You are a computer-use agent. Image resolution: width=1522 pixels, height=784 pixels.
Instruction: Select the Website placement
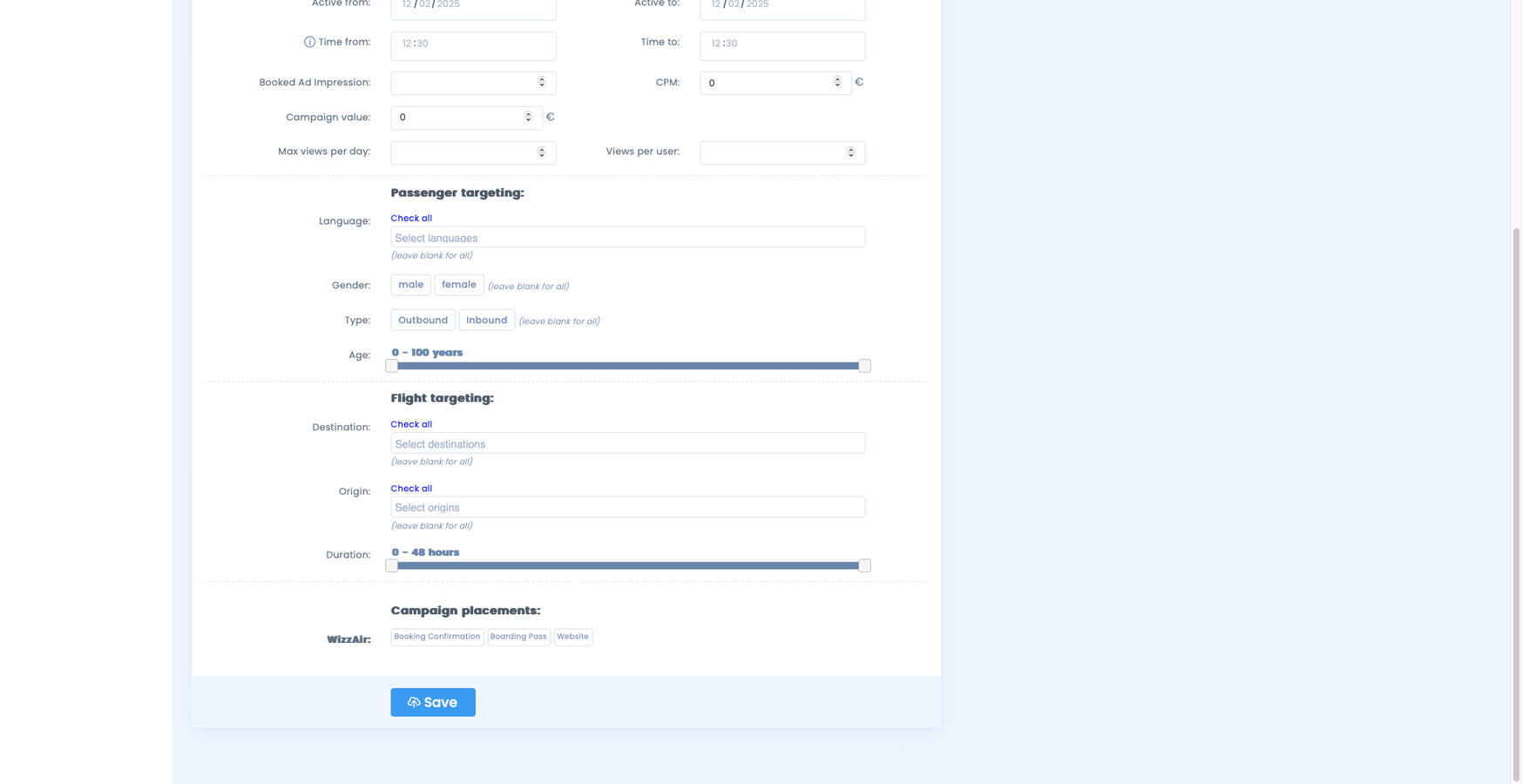tap(572, 637)
